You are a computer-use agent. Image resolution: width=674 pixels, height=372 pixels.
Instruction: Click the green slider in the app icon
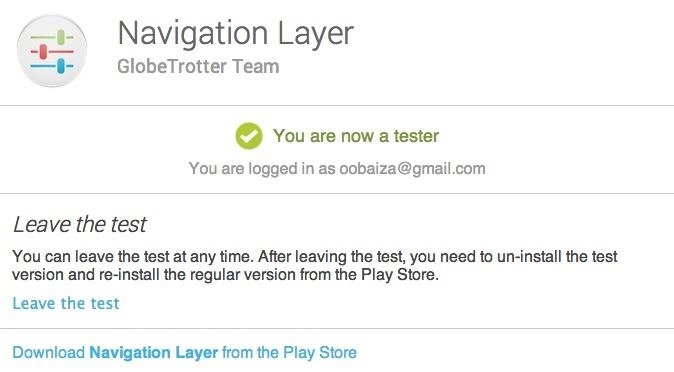(x=61, y=37)
